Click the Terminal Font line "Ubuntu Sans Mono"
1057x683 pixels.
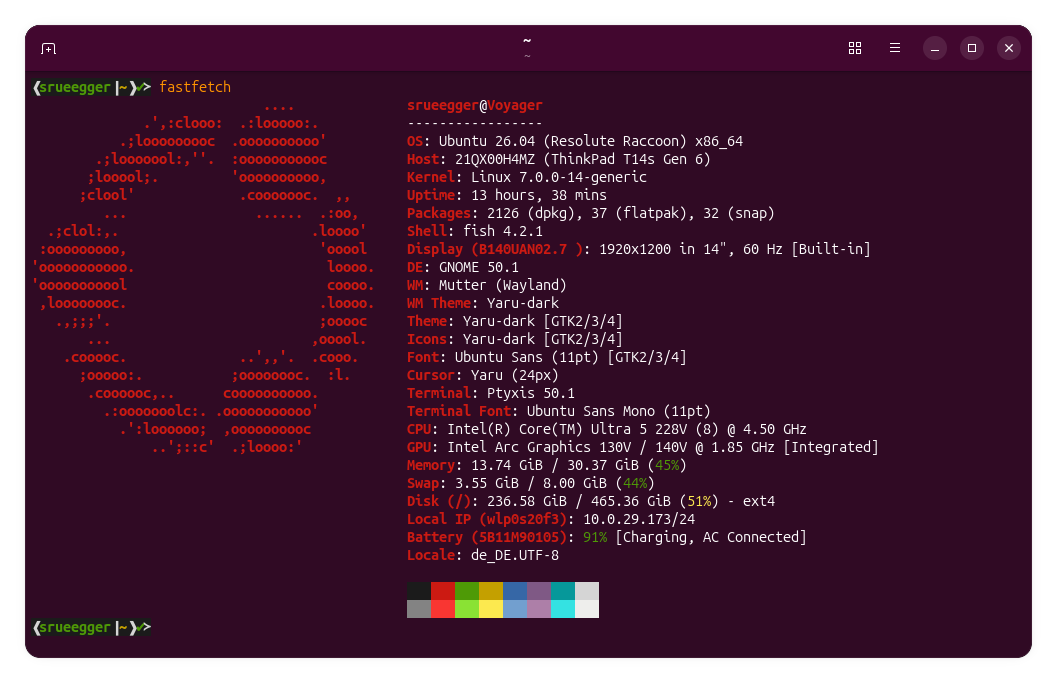click(591, 411)
